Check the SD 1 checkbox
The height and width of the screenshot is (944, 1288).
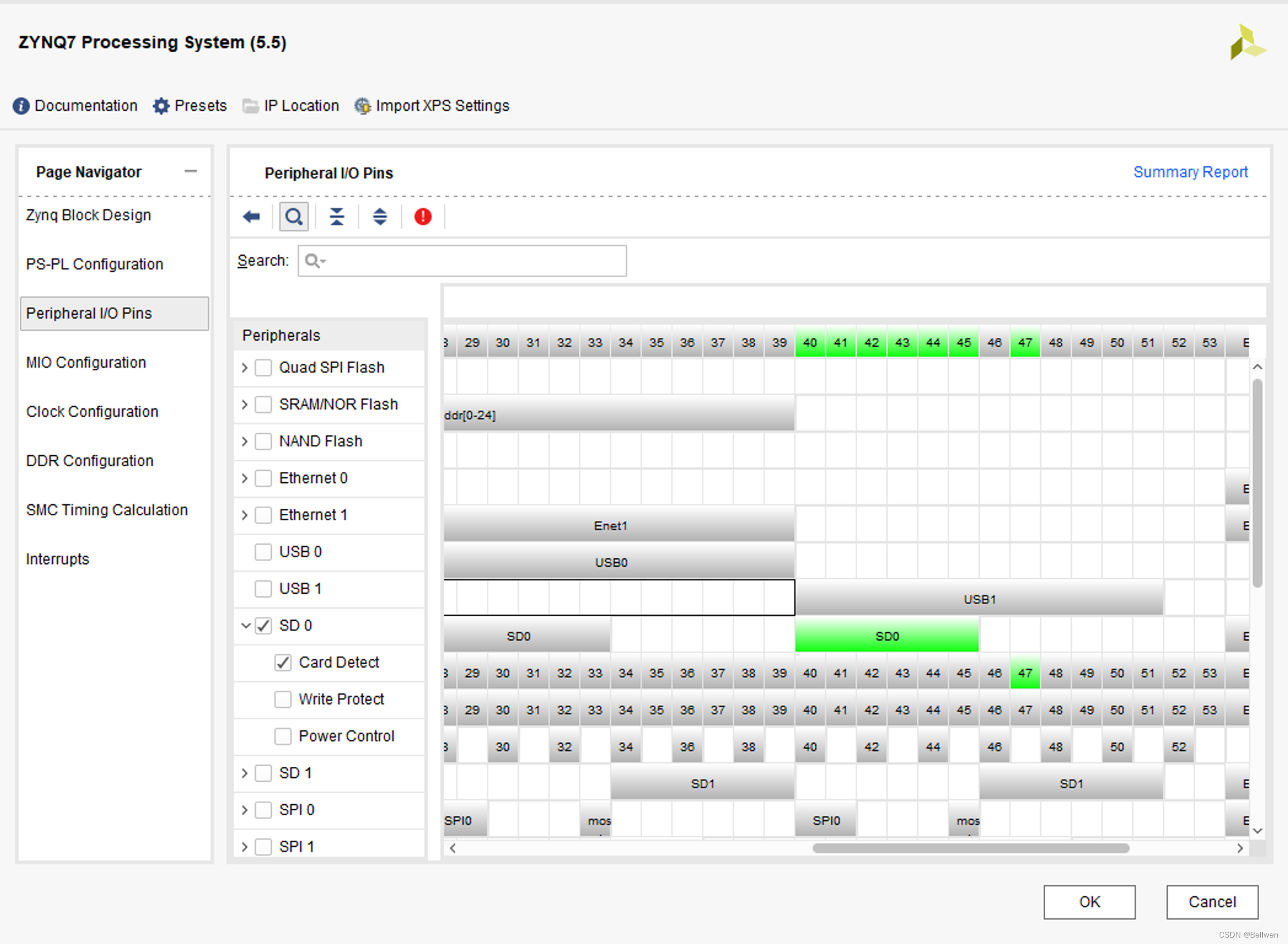263,773
